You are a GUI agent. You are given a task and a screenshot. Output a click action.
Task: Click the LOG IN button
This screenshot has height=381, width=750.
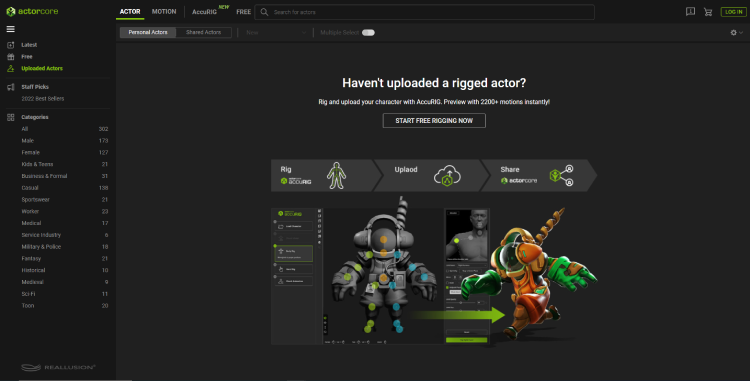click(733, 12)
